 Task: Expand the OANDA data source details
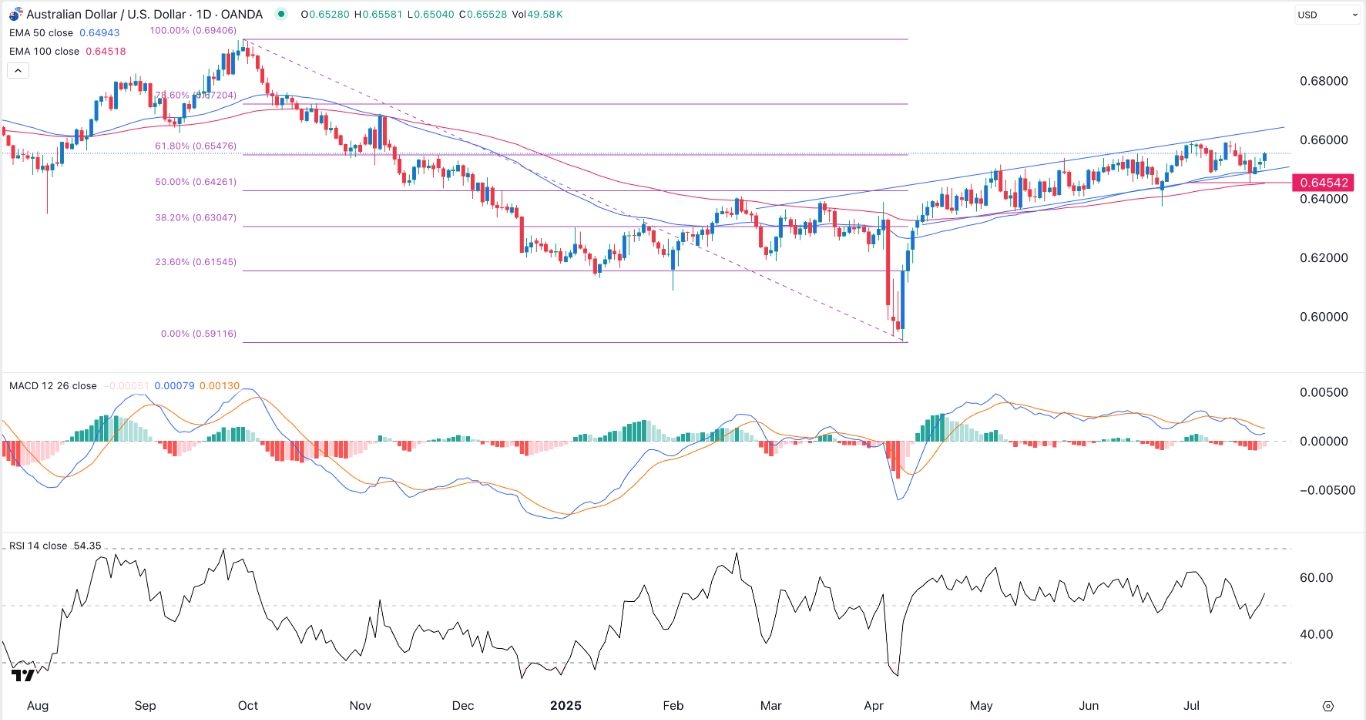coord(240,14)
